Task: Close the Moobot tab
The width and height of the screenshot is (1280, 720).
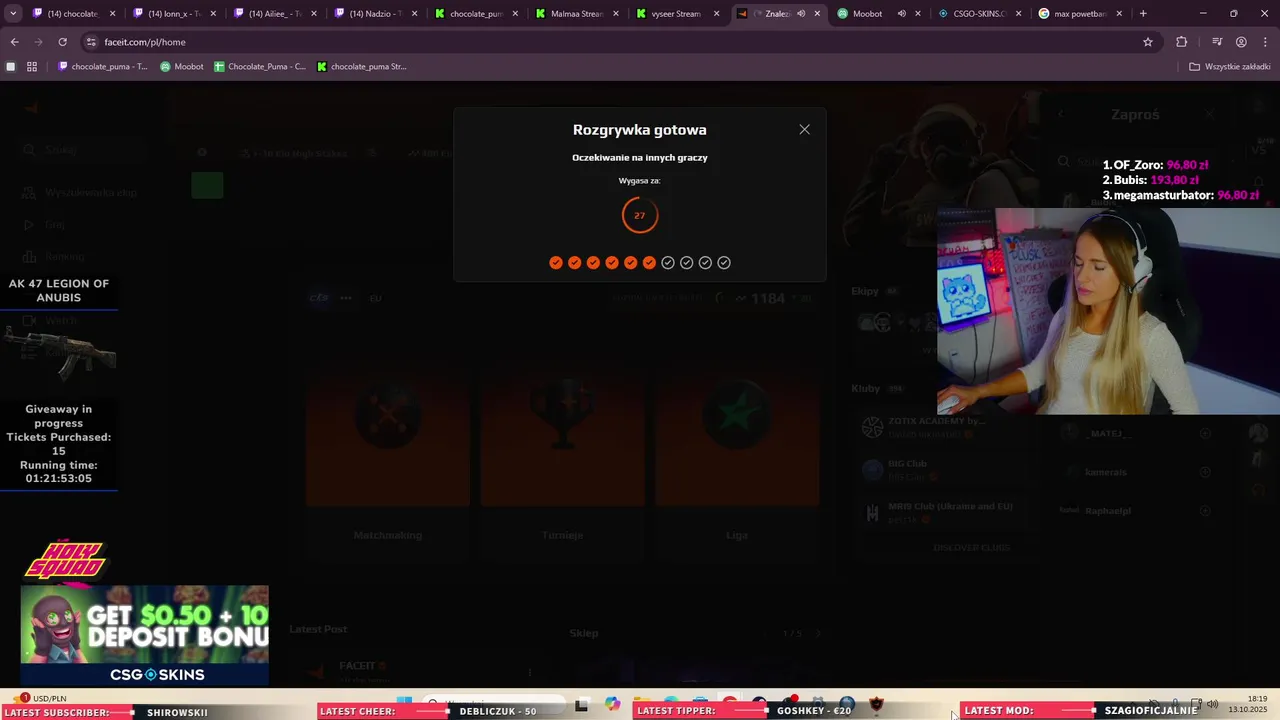Action: coord(918,14)
